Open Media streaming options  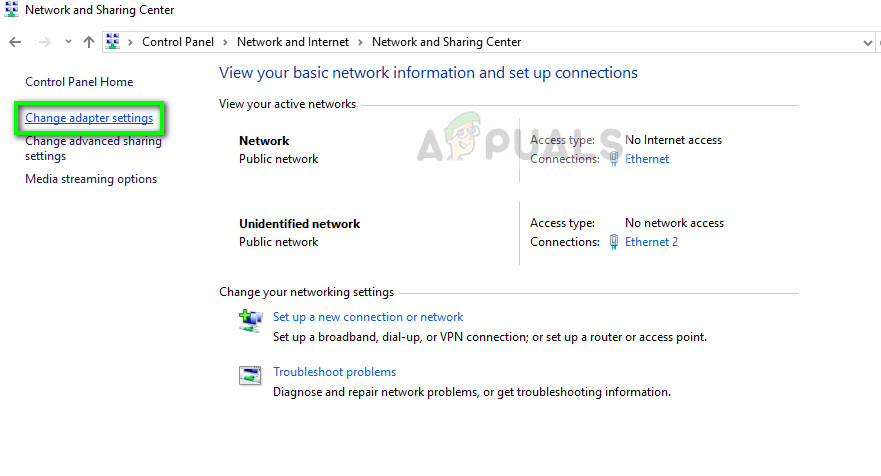pos(91,179)
